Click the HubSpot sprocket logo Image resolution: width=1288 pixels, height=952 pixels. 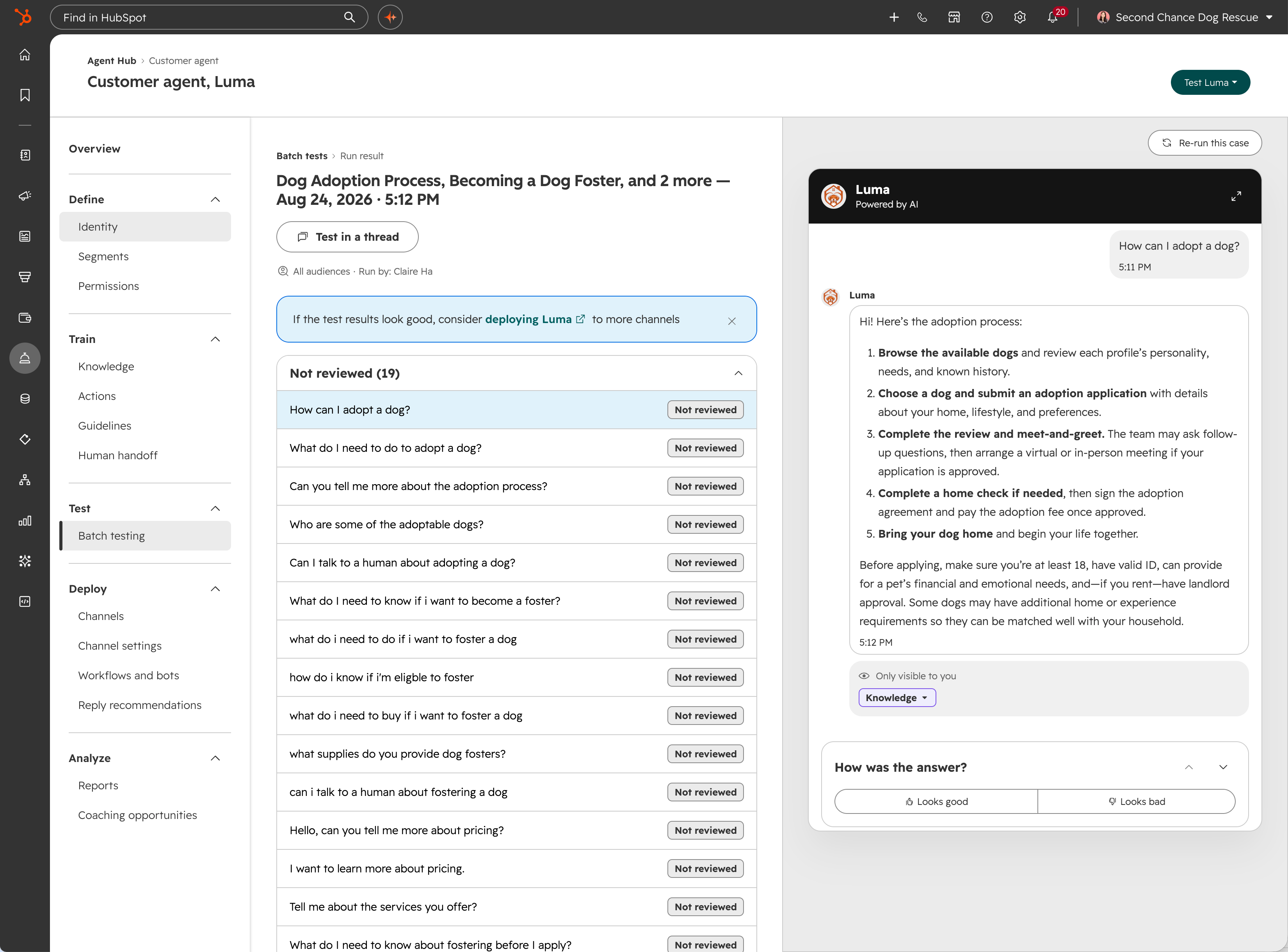click(x=24, y=17)
